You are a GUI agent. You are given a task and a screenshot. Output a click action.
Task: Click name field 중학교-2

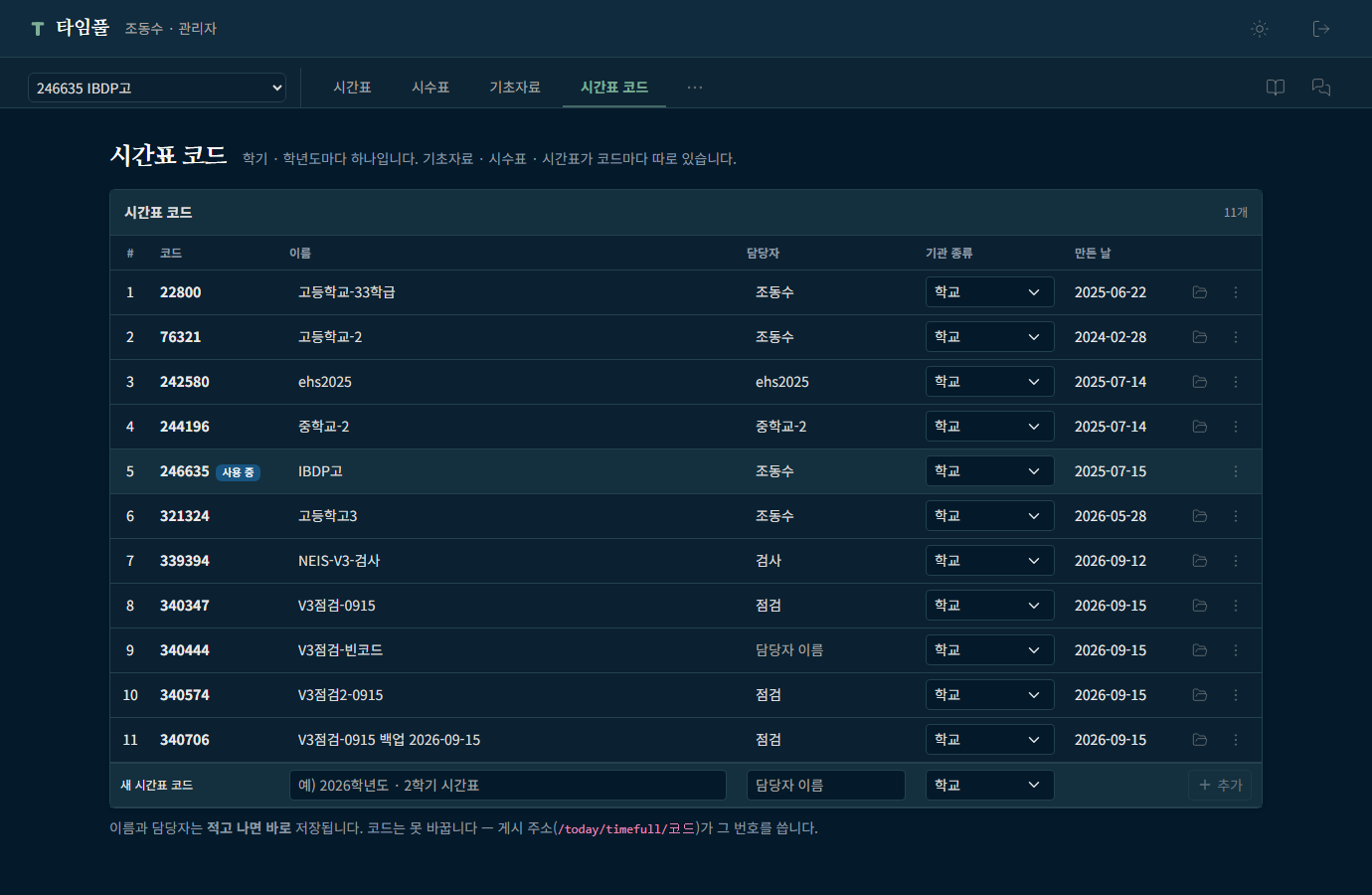(508, 427)
